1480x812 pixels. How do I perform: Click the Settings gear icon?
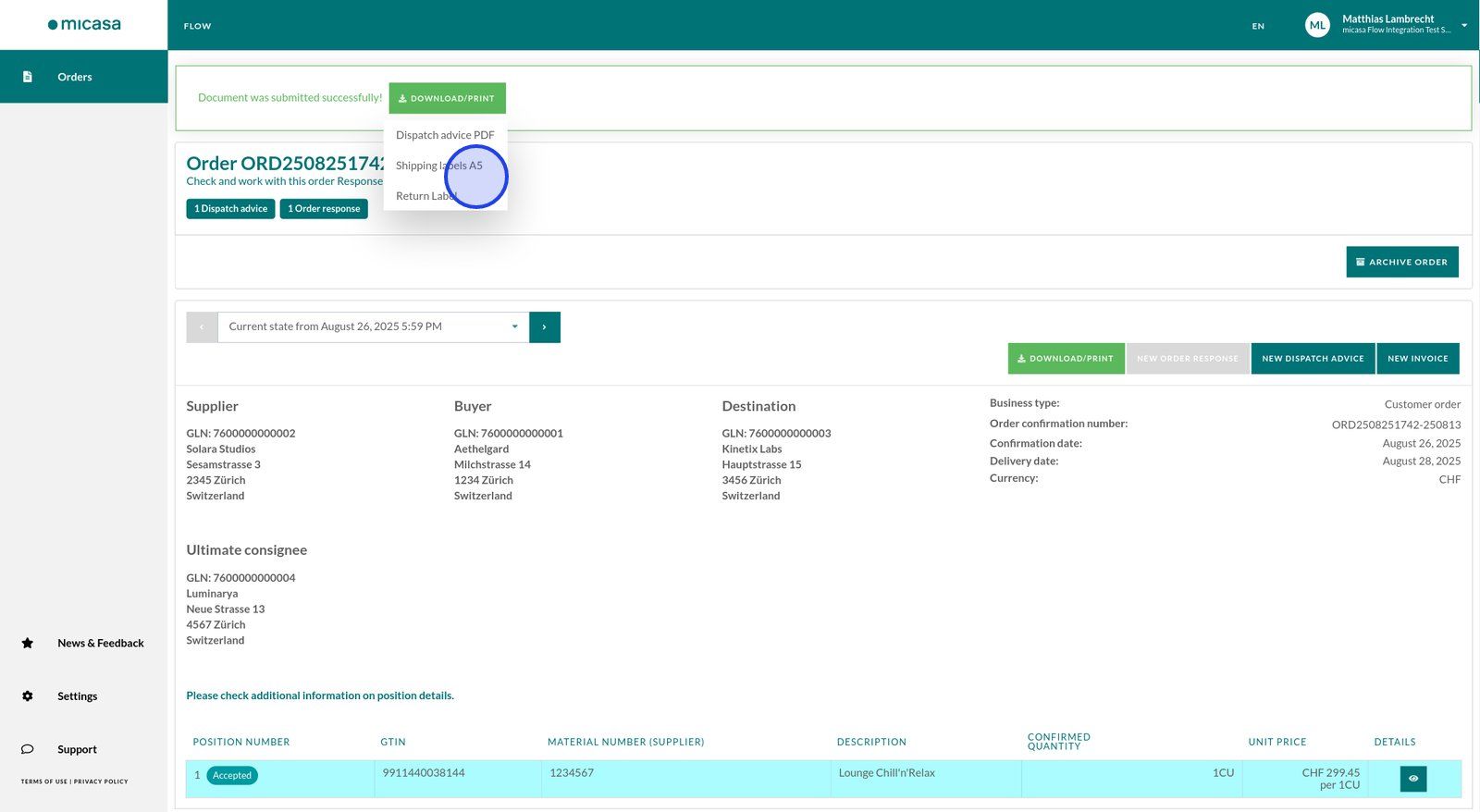coord(28,696)
